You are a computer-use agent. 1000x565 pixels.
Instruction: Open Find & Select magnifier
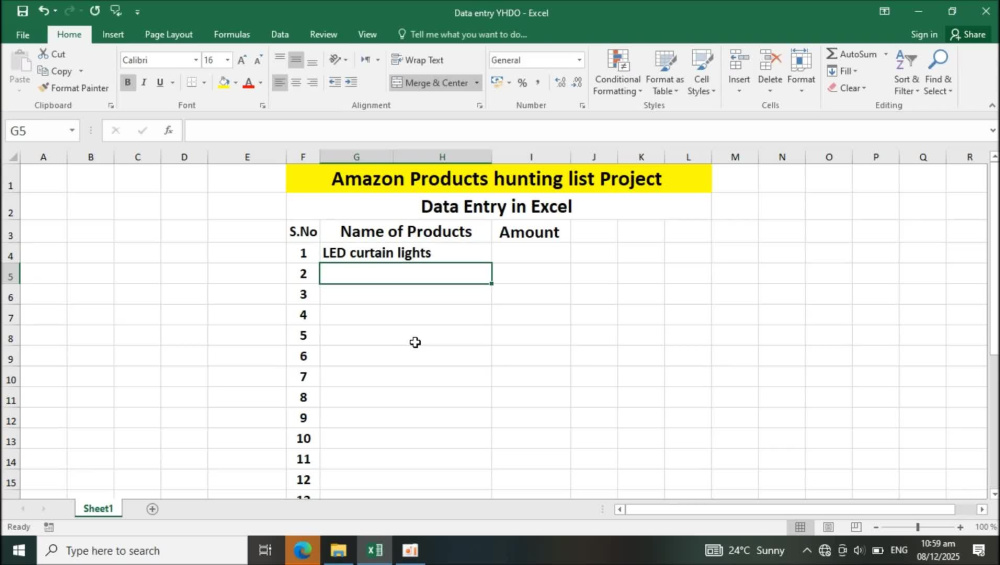click(938, 73)
